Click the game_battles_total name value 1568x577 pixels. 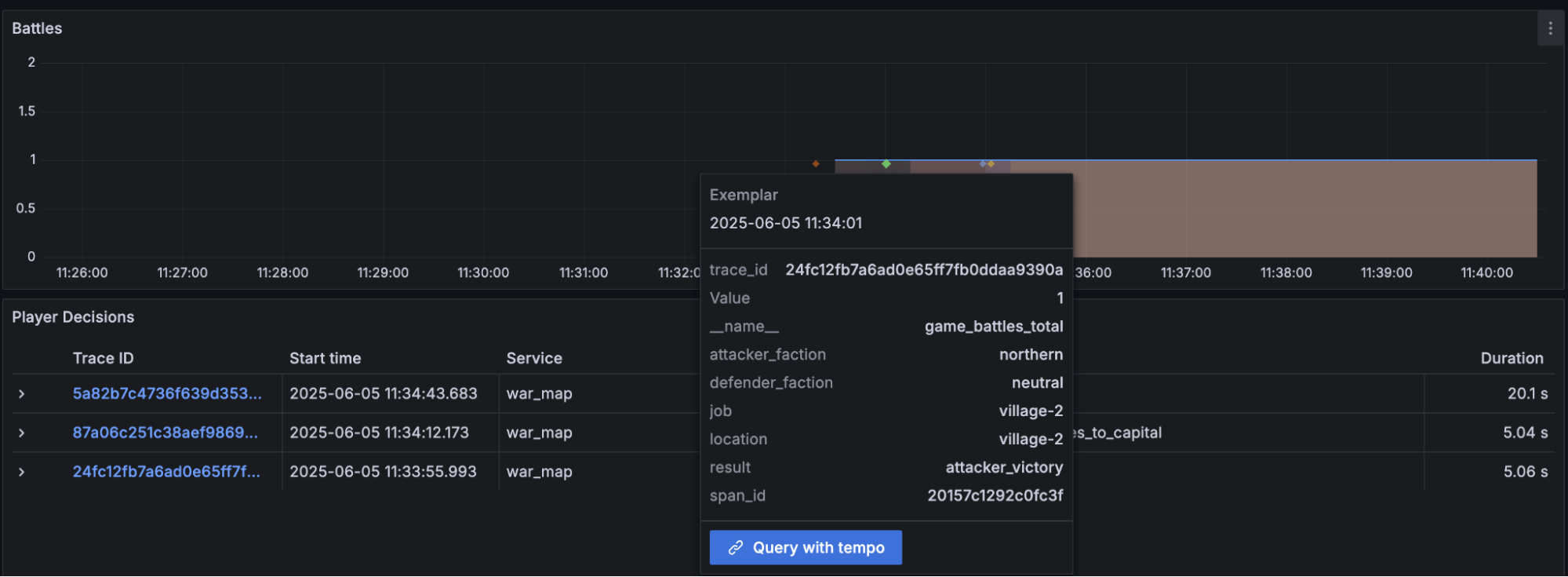click(994, 326)
